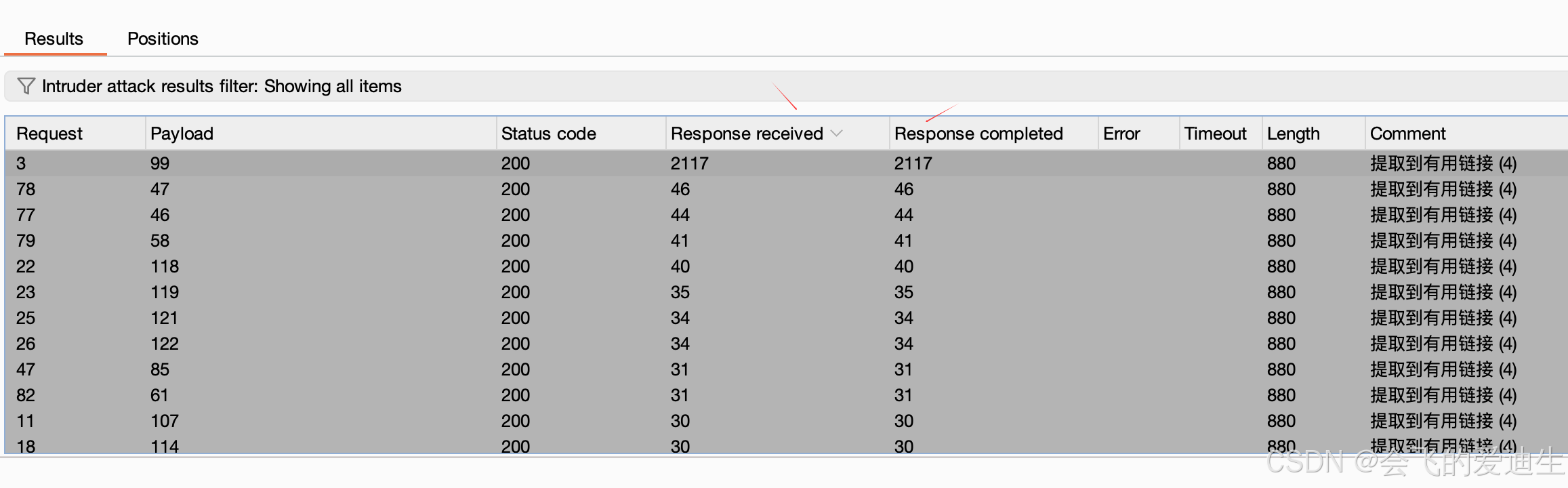
Task: Select request 26 row
Action: 786,344
